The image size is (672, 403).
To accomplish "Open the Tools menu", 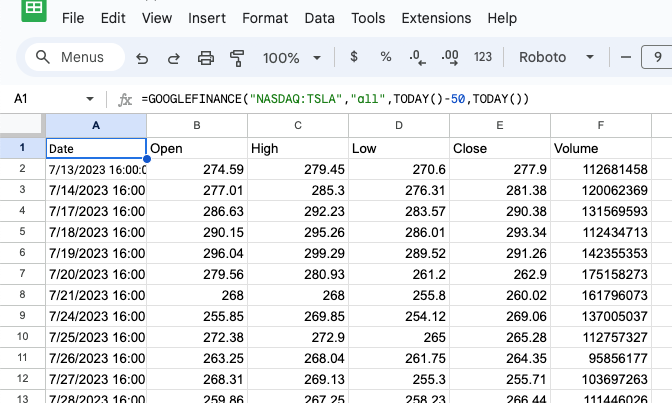I will pyautogui.click(x=368, y=18).
